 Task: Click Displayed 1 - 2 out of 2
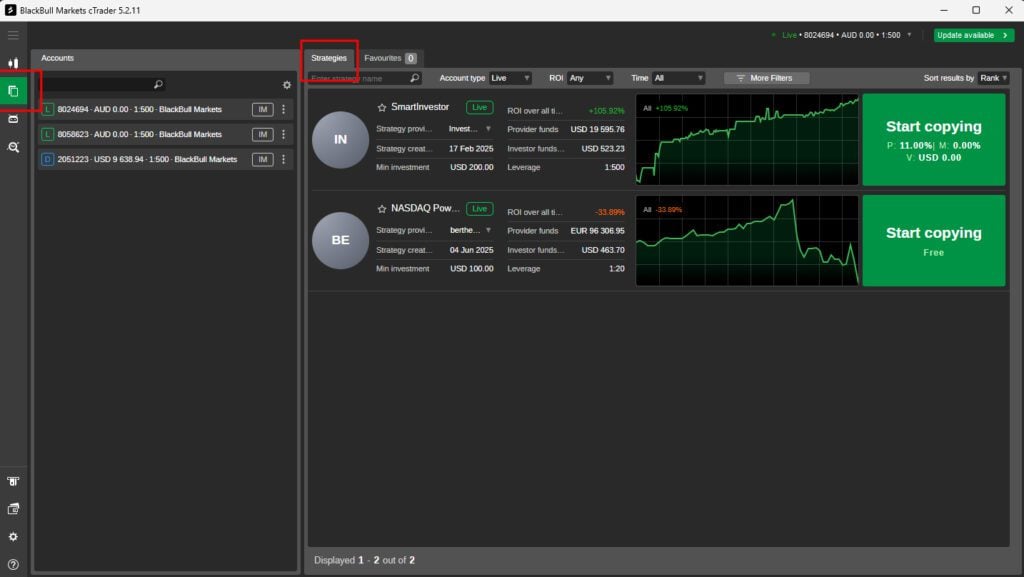click(x=364, y=560)
